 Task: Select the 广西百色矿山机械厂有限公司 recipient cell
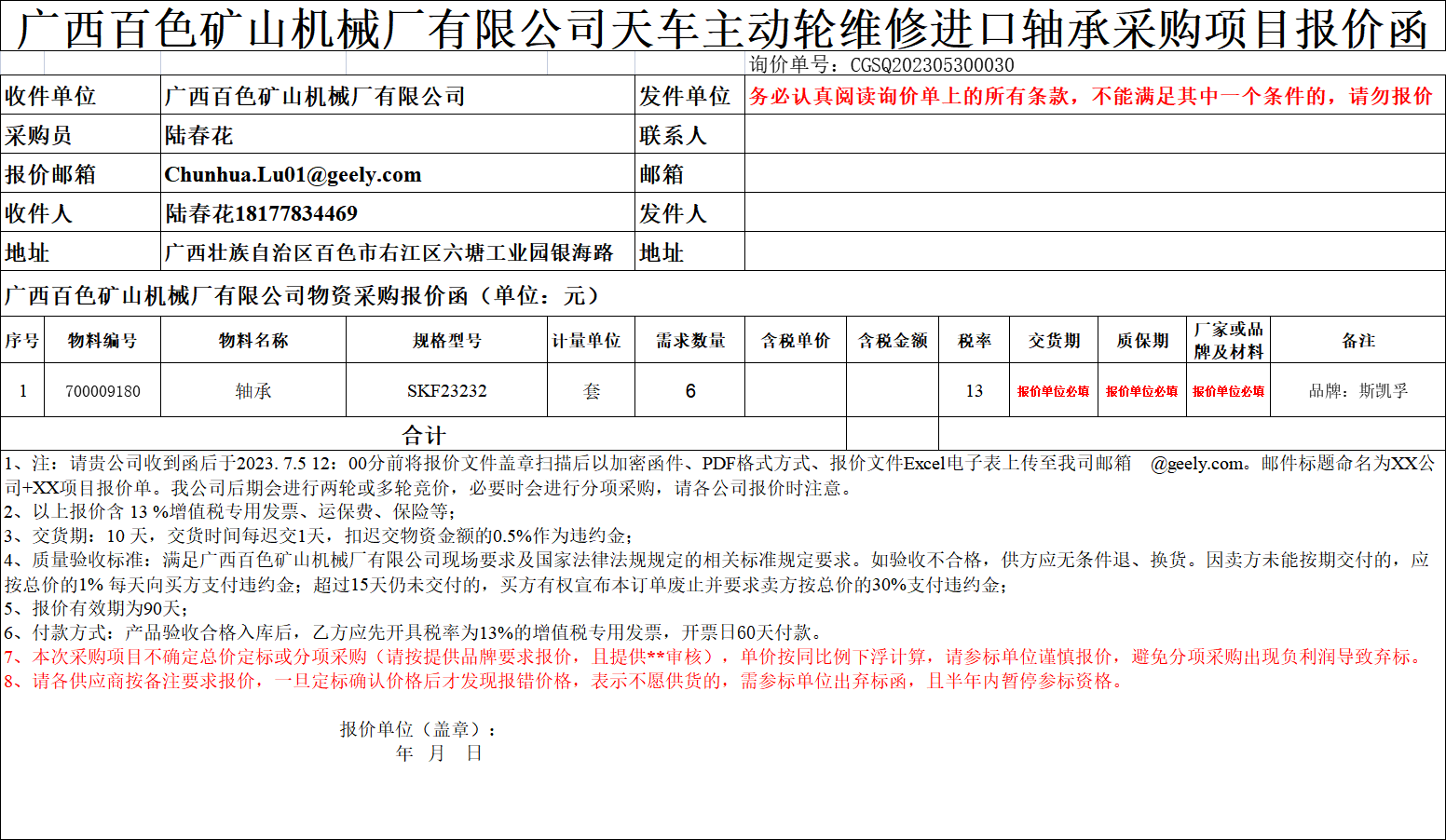click(x=398, y=96)
